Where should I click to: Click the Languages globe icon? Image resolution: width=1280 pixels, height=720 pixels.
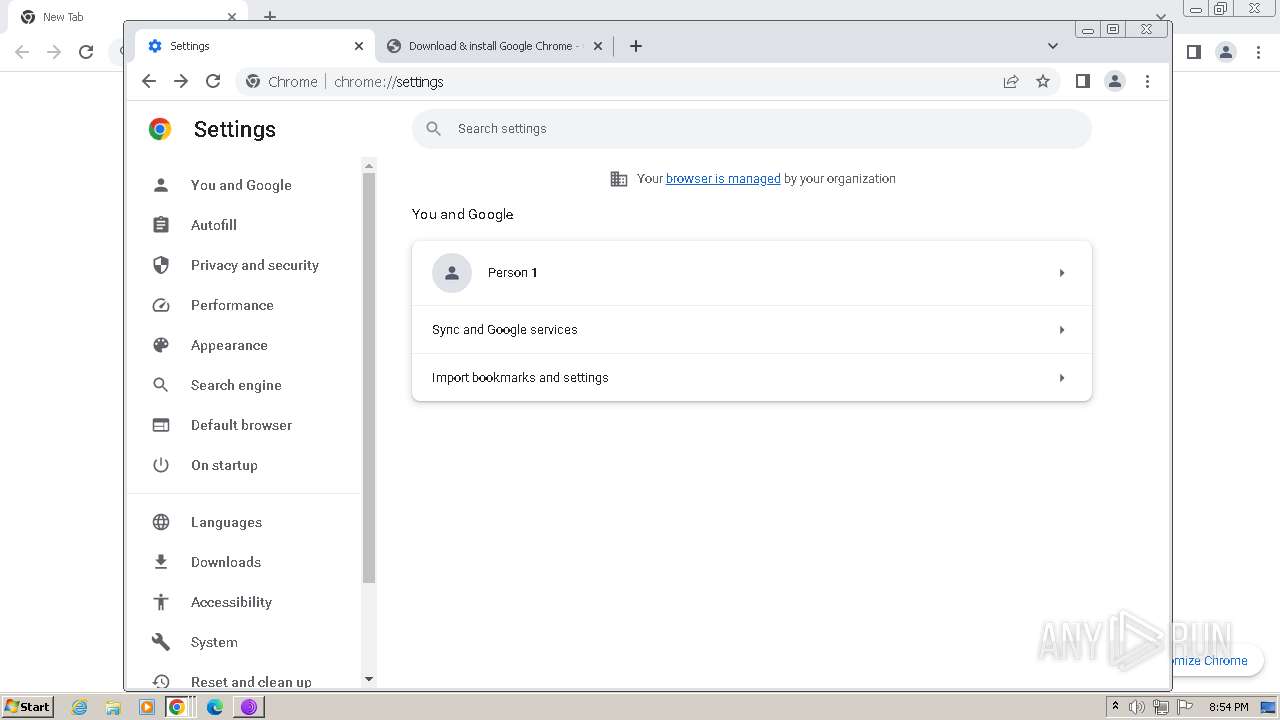click(x=160, y=522)
